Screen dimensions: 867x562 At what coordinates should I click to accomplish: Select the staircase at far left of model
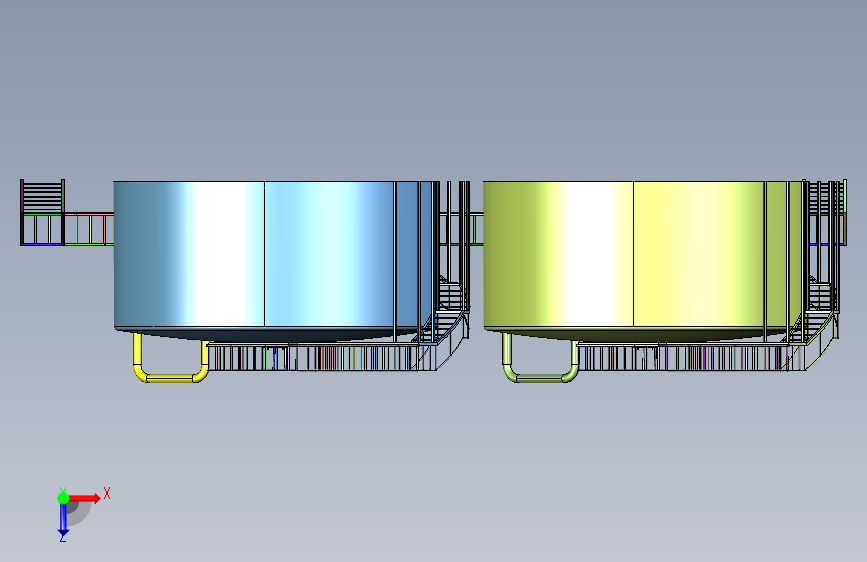42,197
